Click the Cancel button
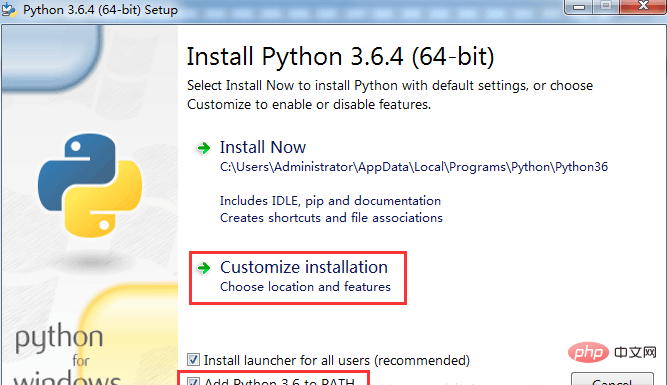This screenshot has width=667, height=385. [612, 379]
